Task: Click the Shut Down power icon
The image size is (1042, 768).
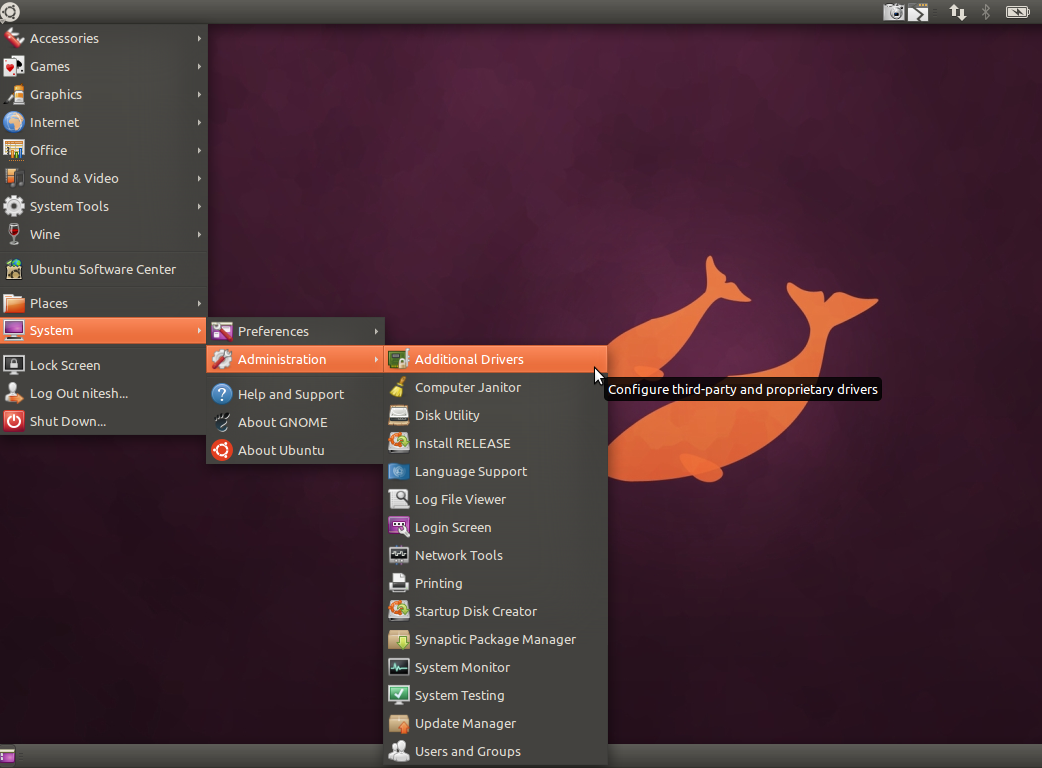Action: tap(14, 421)
